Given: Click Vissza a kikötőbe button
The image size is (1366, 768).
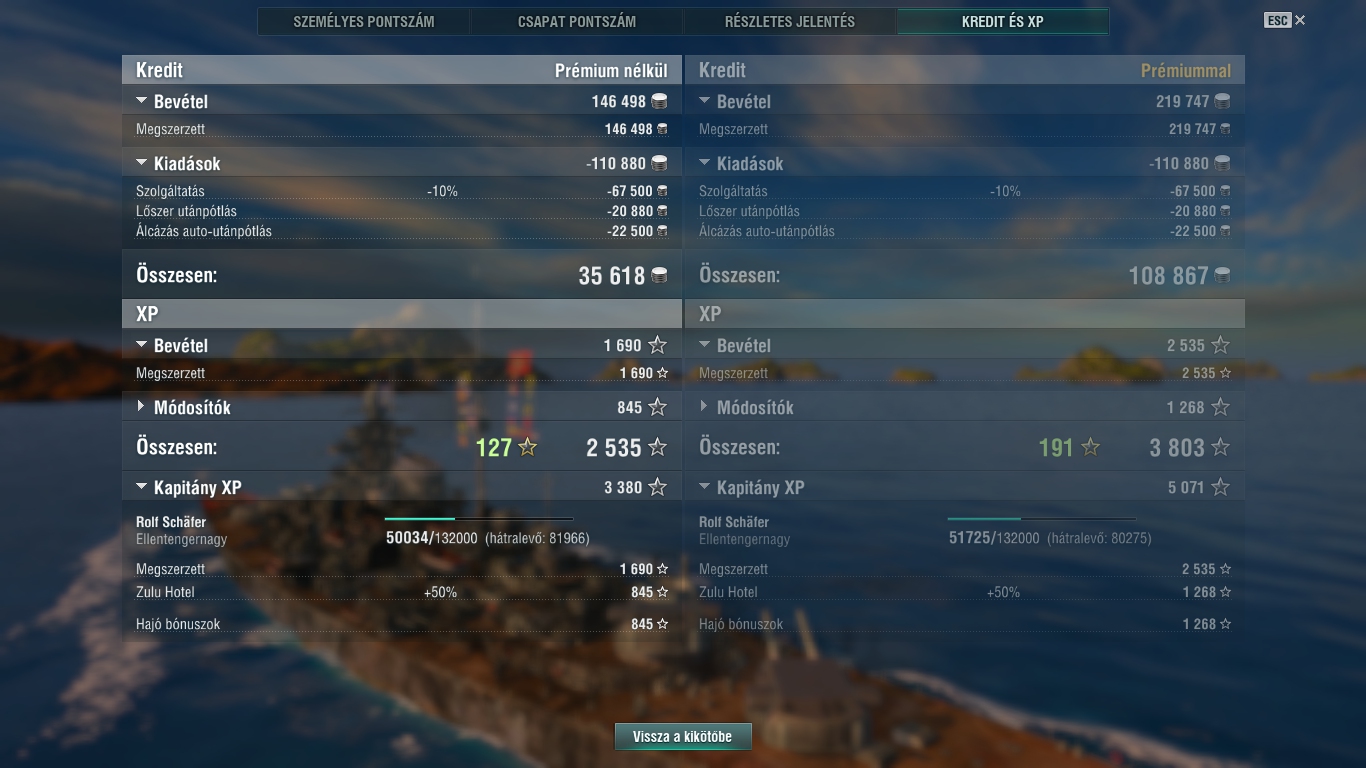Looking at the screenshot, I should click(683, 737).
